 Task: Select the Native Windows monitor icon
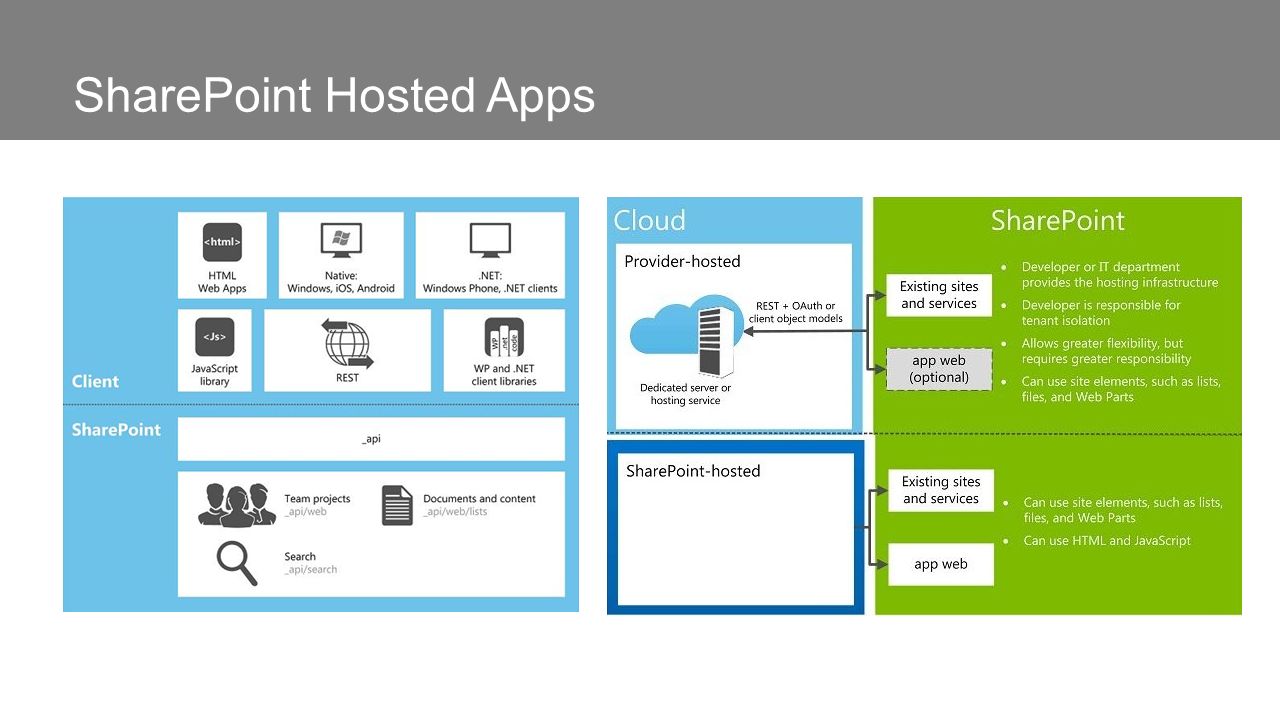341,241
